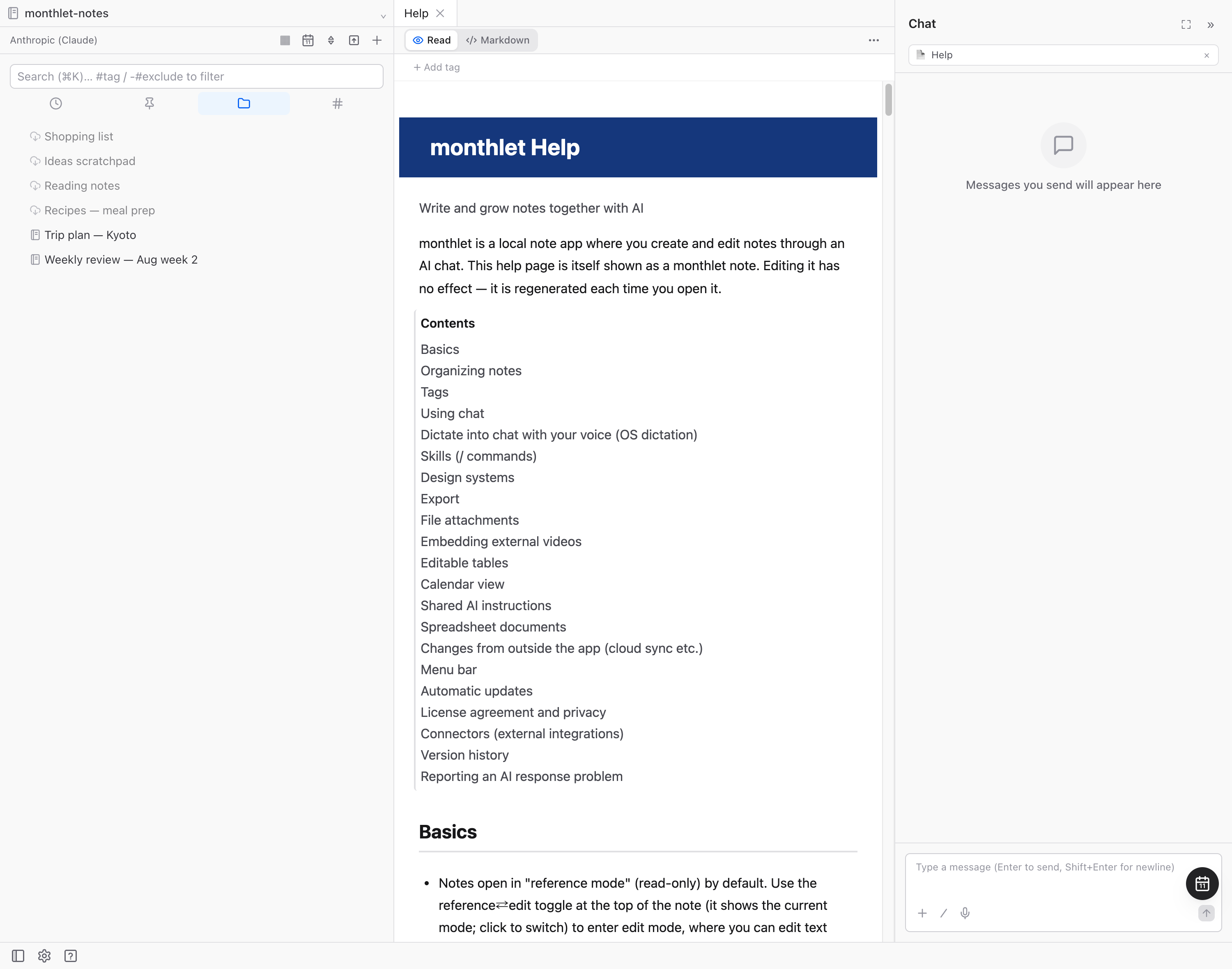The width and height of the screenshot is (1232, 969).
Task: Send the chat message with arrow button
Action: (1207, 914)
